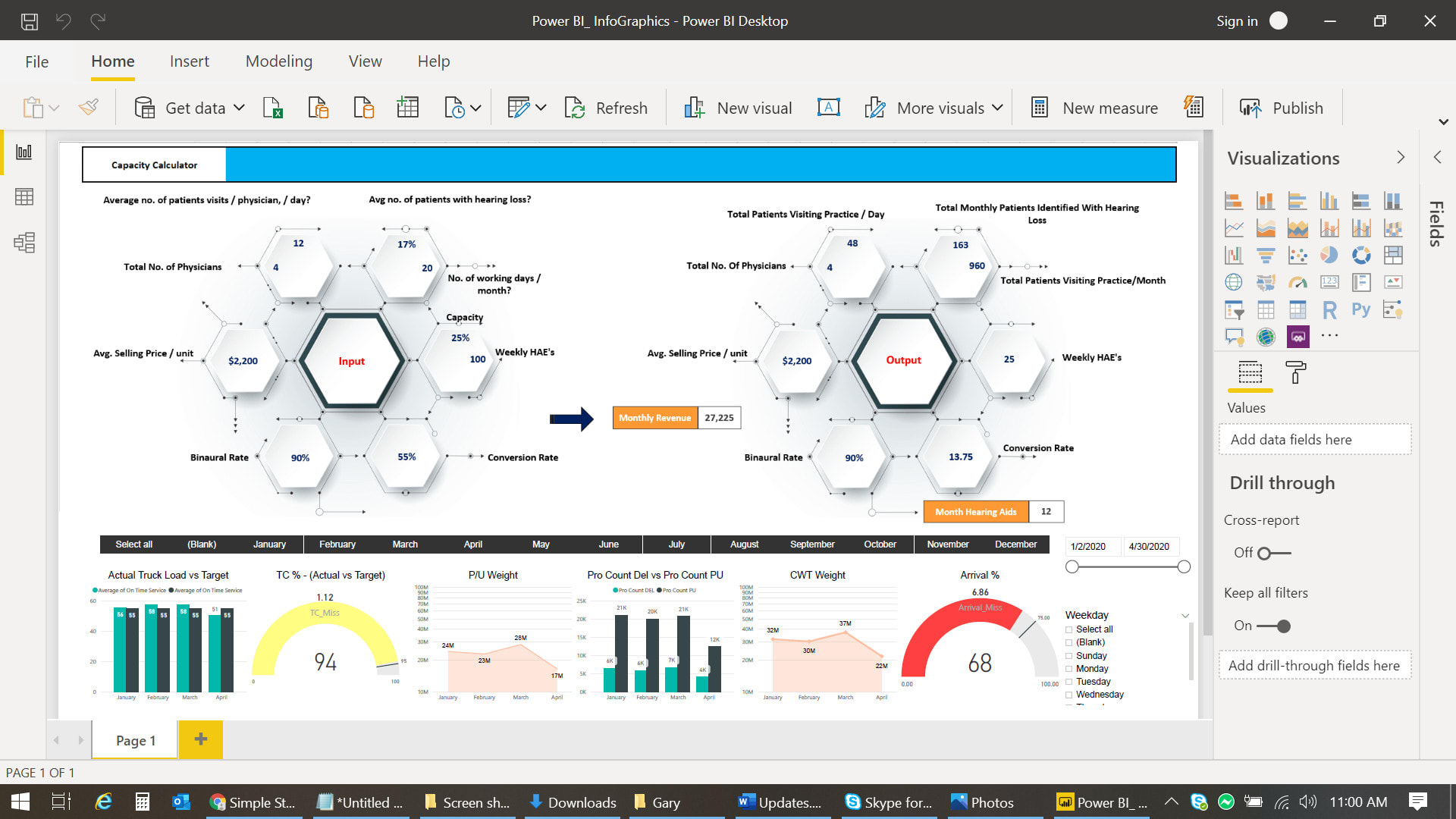Turn off Keep all filters
Screen dimensions: 1456x819
click(1273, 626)
